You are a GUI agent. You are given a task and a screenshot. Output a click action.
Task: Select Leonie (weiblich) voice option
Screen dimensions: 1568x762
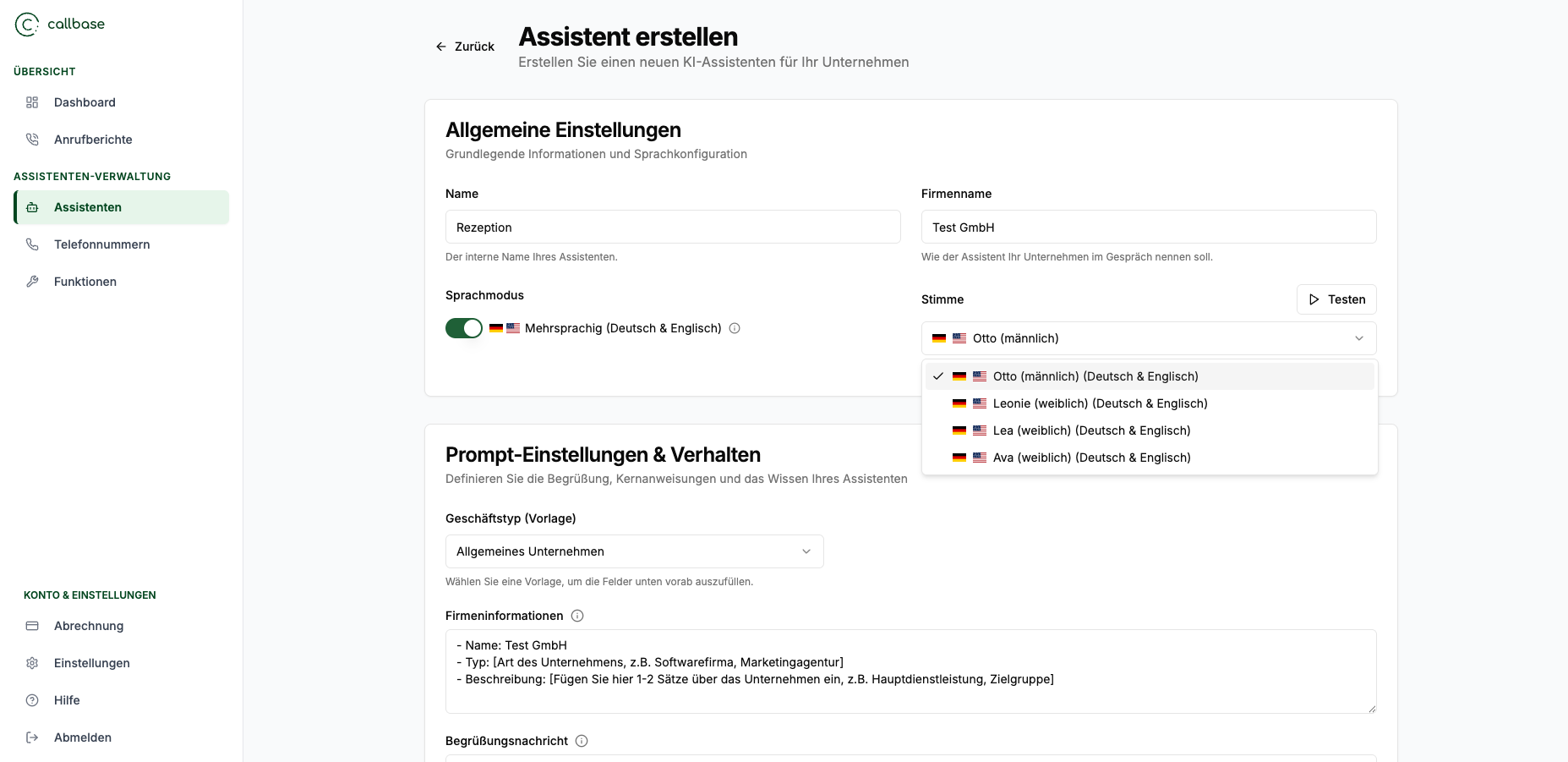pos(1100,403)
